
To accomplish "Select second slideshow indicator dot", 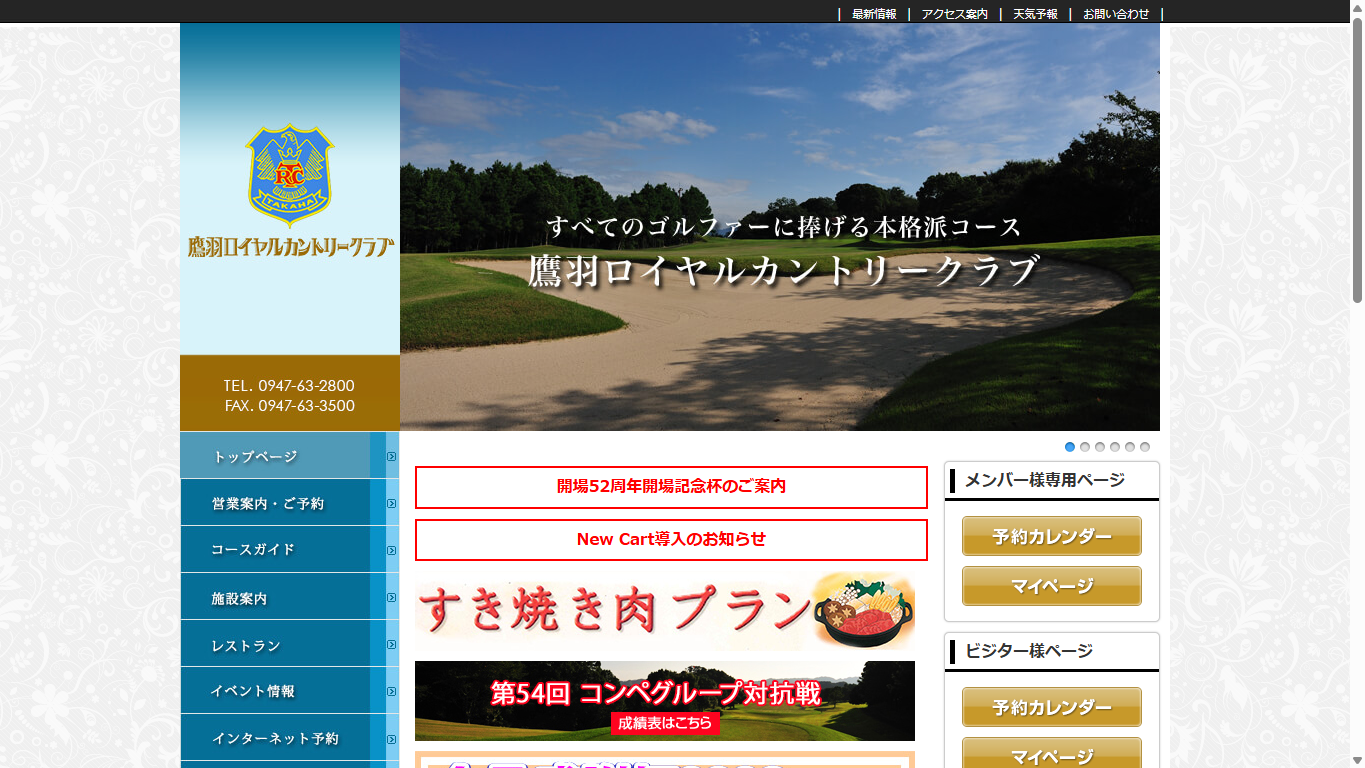I will (x=1085, y=447).
